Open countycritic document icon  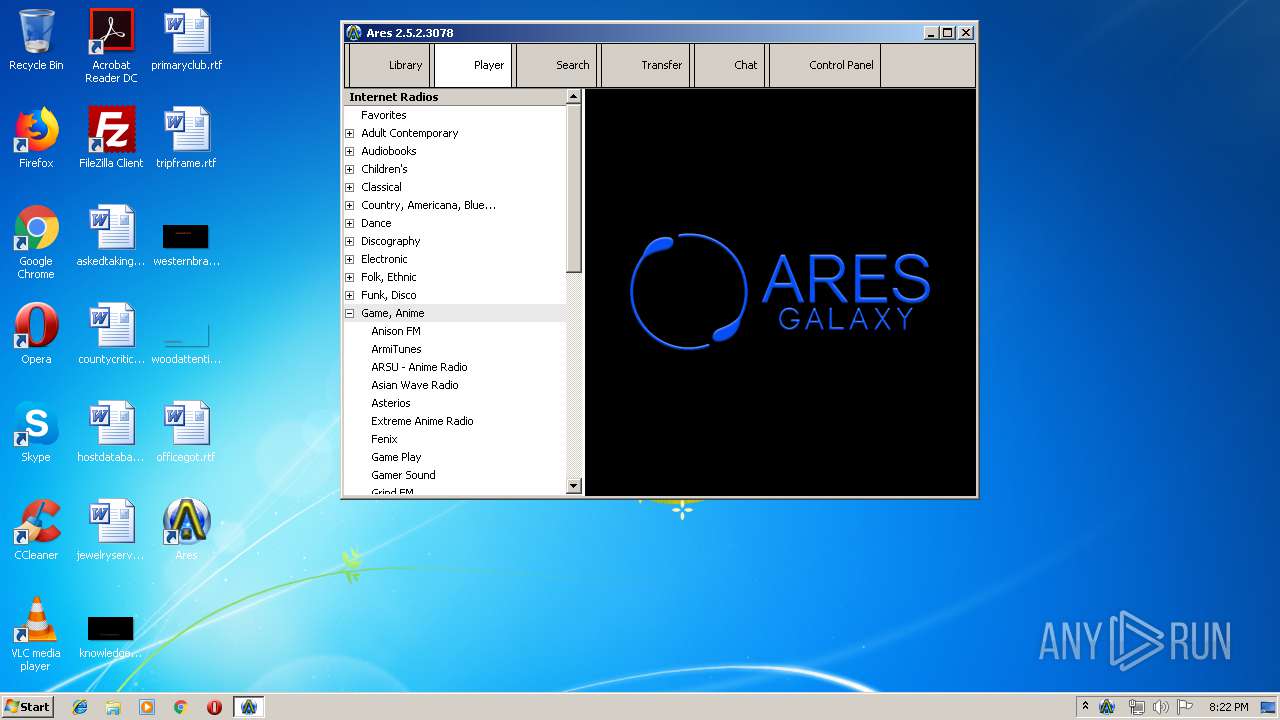111,334
